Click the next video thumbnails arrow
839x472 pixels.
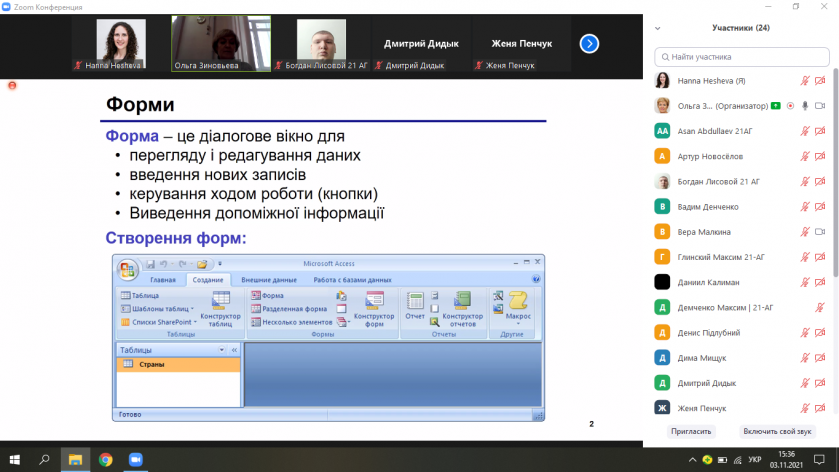(x=589, y=43)
